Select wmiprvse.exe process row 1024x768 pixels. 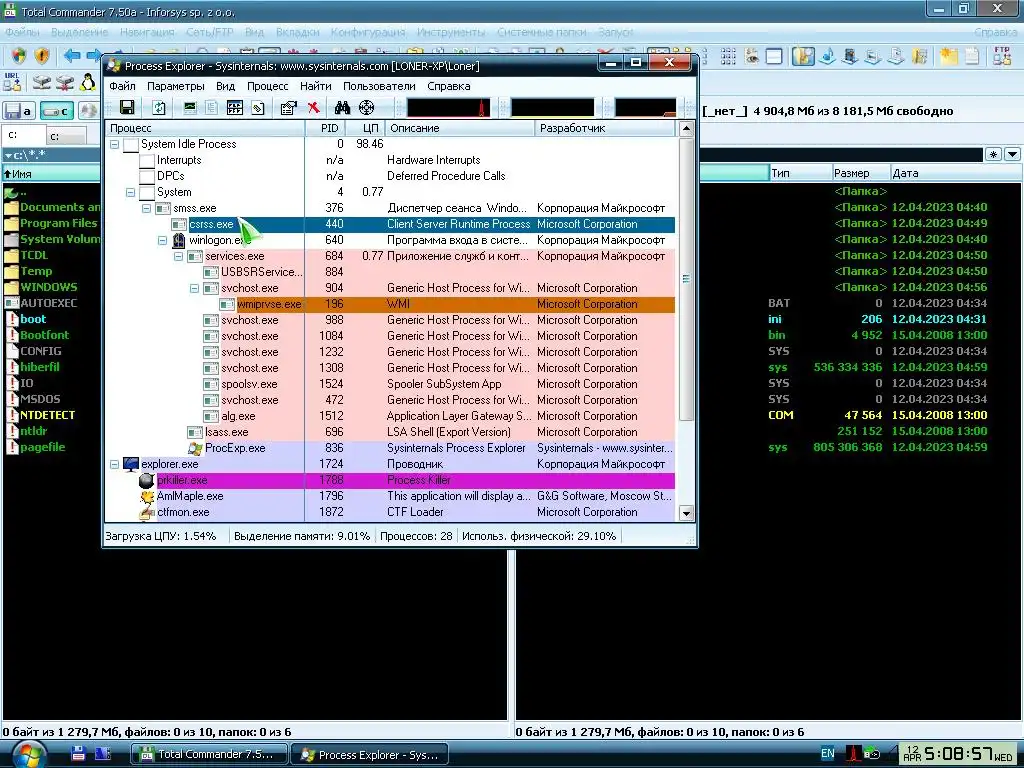tap(390, 304)
